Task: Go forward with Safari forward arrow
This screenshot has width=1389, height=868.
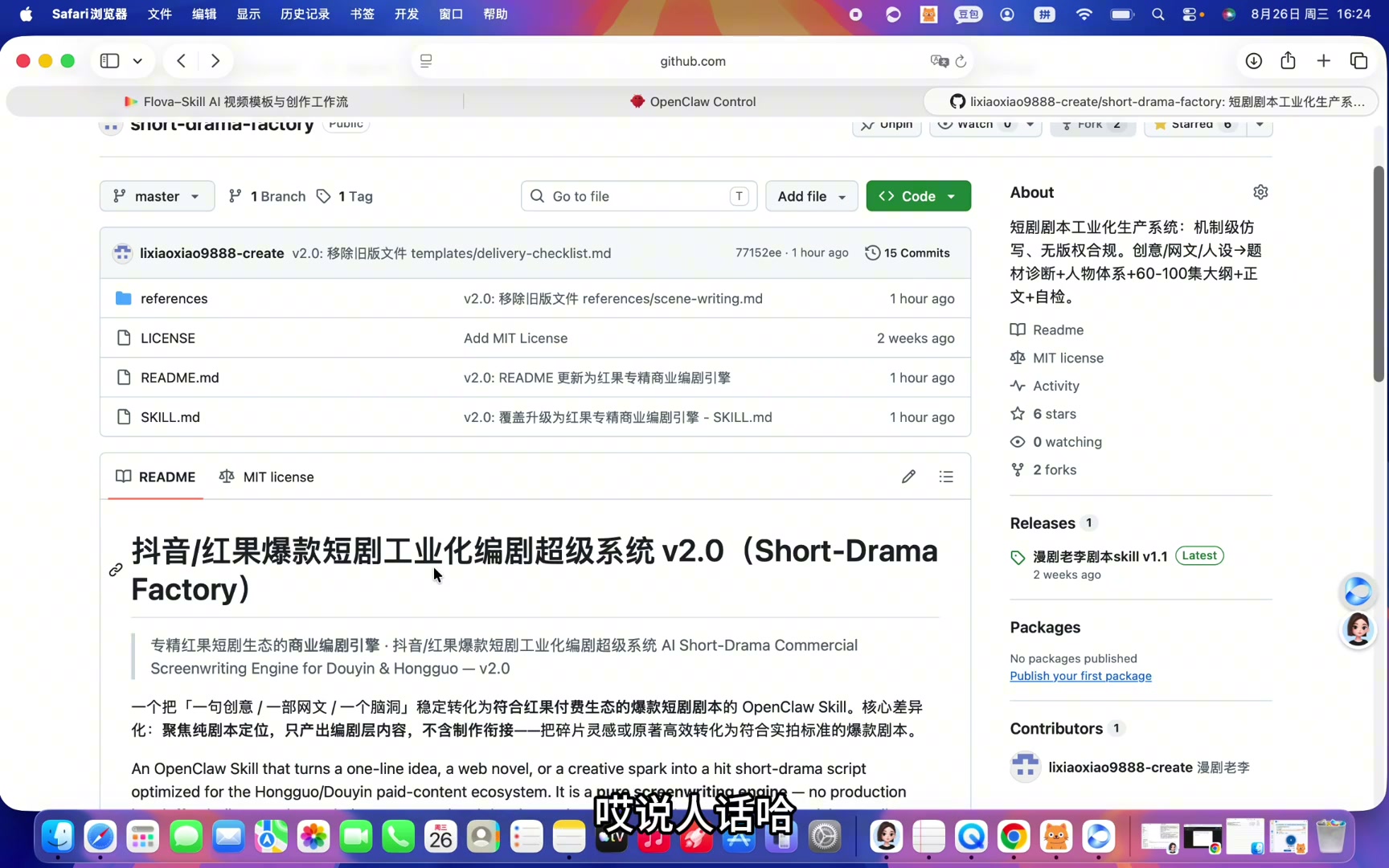Action: pyautogui.click(x=215, y=61)
